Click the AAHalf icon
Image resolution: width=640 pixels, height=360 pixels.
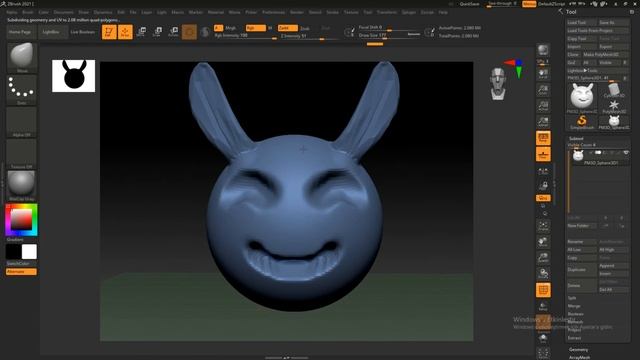(x=543, y=122)
